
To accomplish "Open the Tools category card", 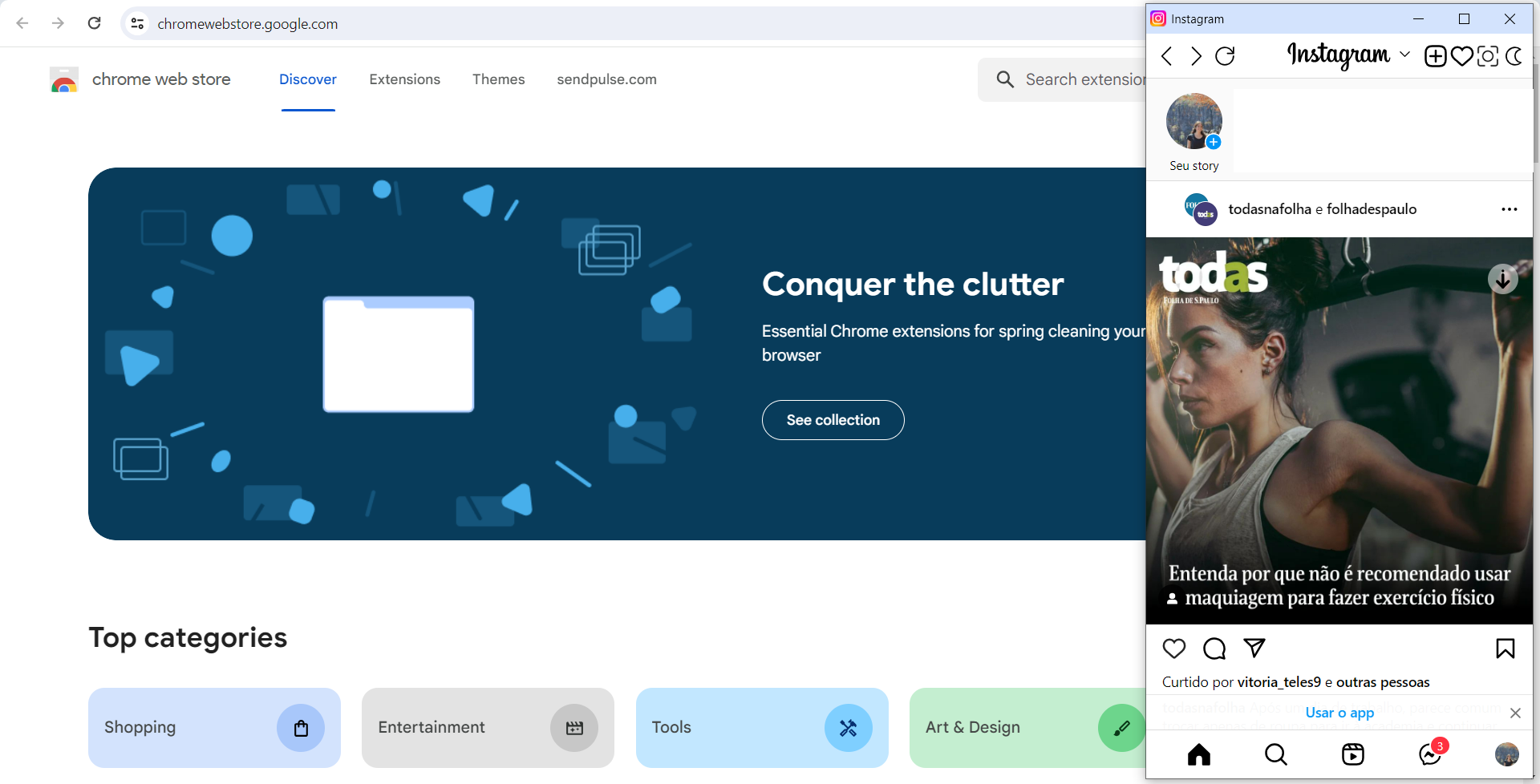I will [x=762, y=728].
